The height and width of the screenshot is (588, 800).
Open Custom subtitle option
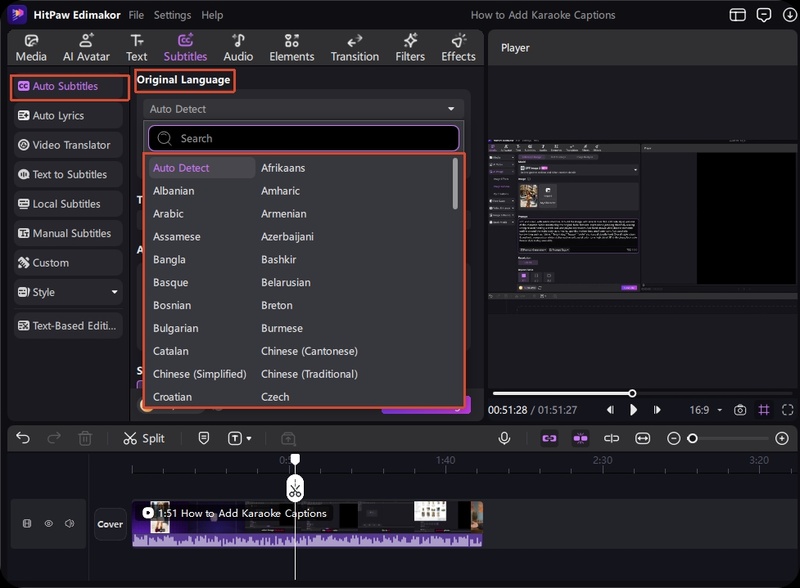(68, 263)
